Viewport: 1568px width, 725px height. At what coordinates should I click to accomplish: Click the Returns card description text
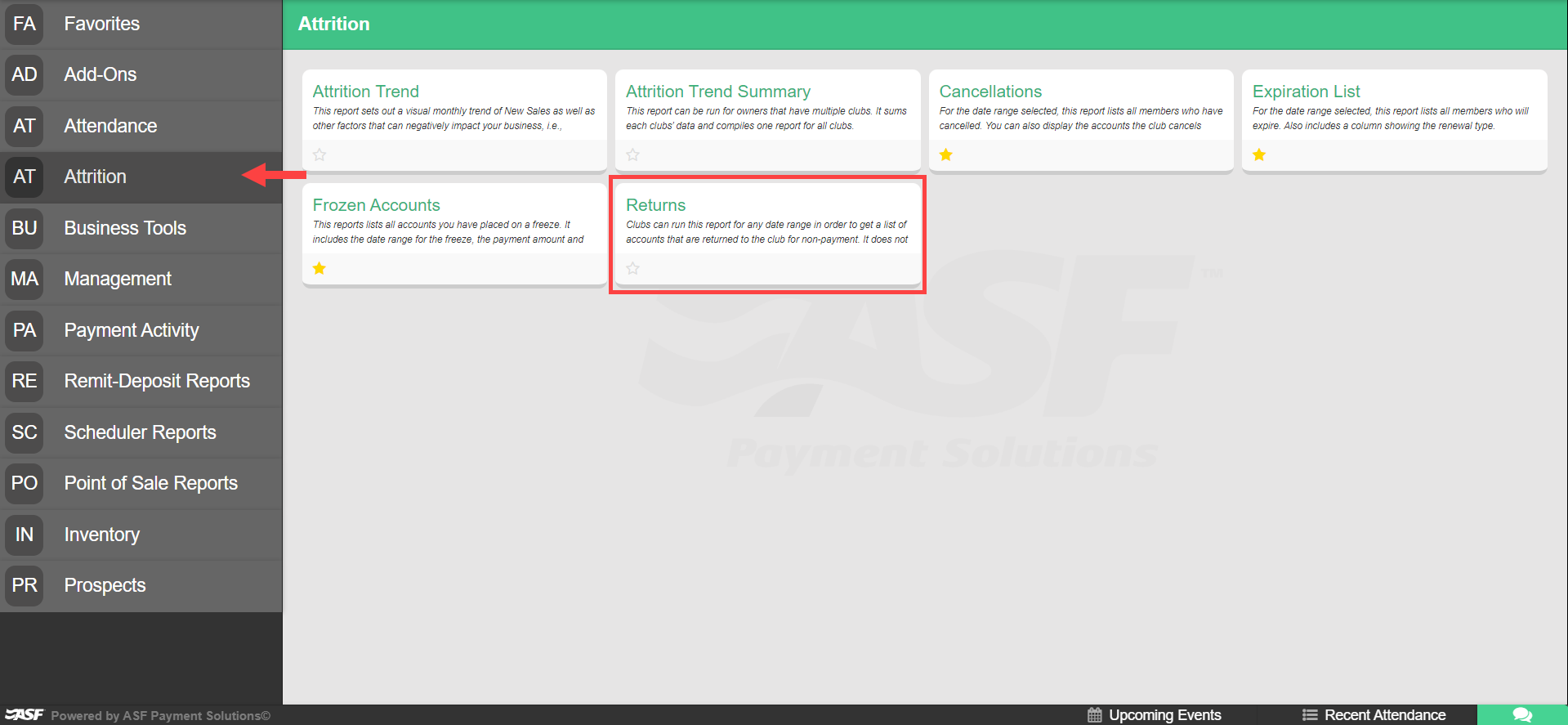[x=767, y=232]
